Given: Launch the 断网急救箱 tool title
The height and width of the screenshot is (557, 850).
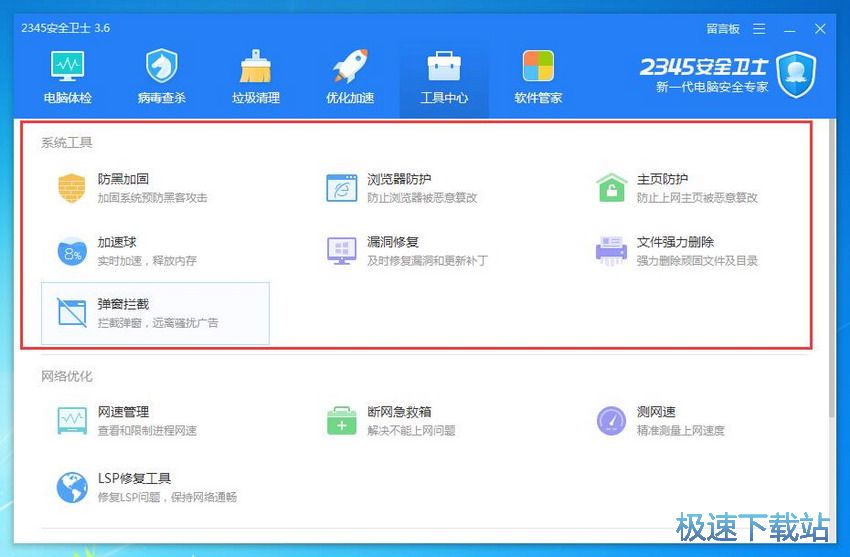Looking at the screenshot, I should coord(399,412).
